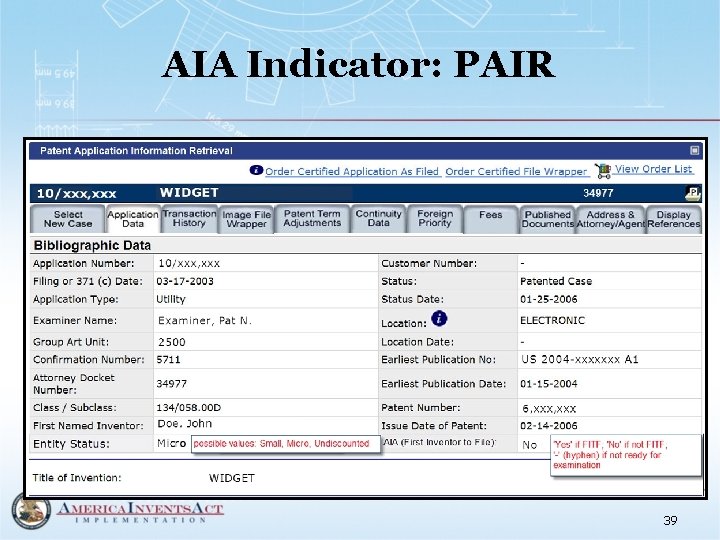This screenshot has width=720, height=540.
Task: Click the America Invents Act seal logo
Action: (31, 510)
